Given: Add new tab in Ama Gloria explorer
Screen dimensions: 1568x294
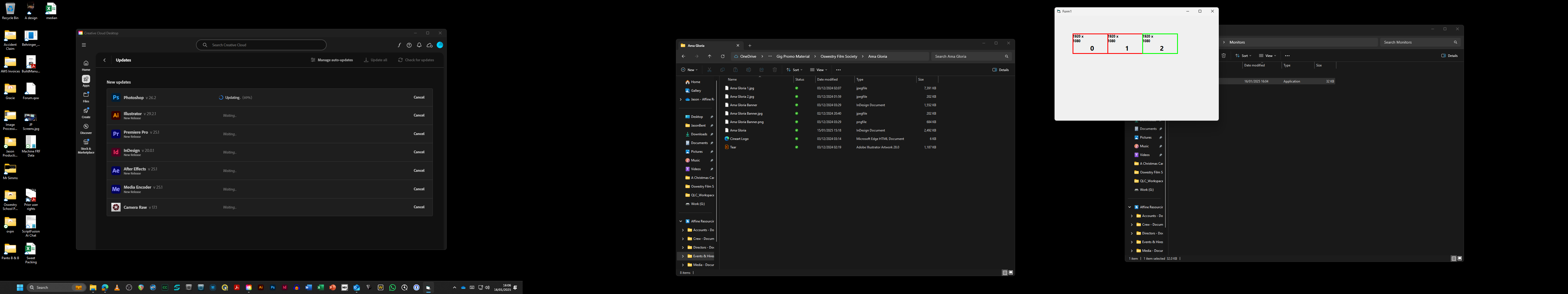Looking at the screenshot, I should click(x=750, y=46).
